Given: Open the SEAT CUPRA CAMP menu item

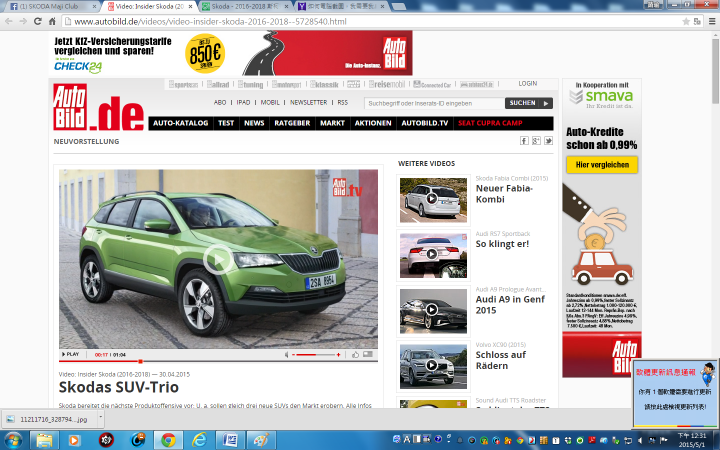Looking at the screenshot, I should [x=490, y=123].
